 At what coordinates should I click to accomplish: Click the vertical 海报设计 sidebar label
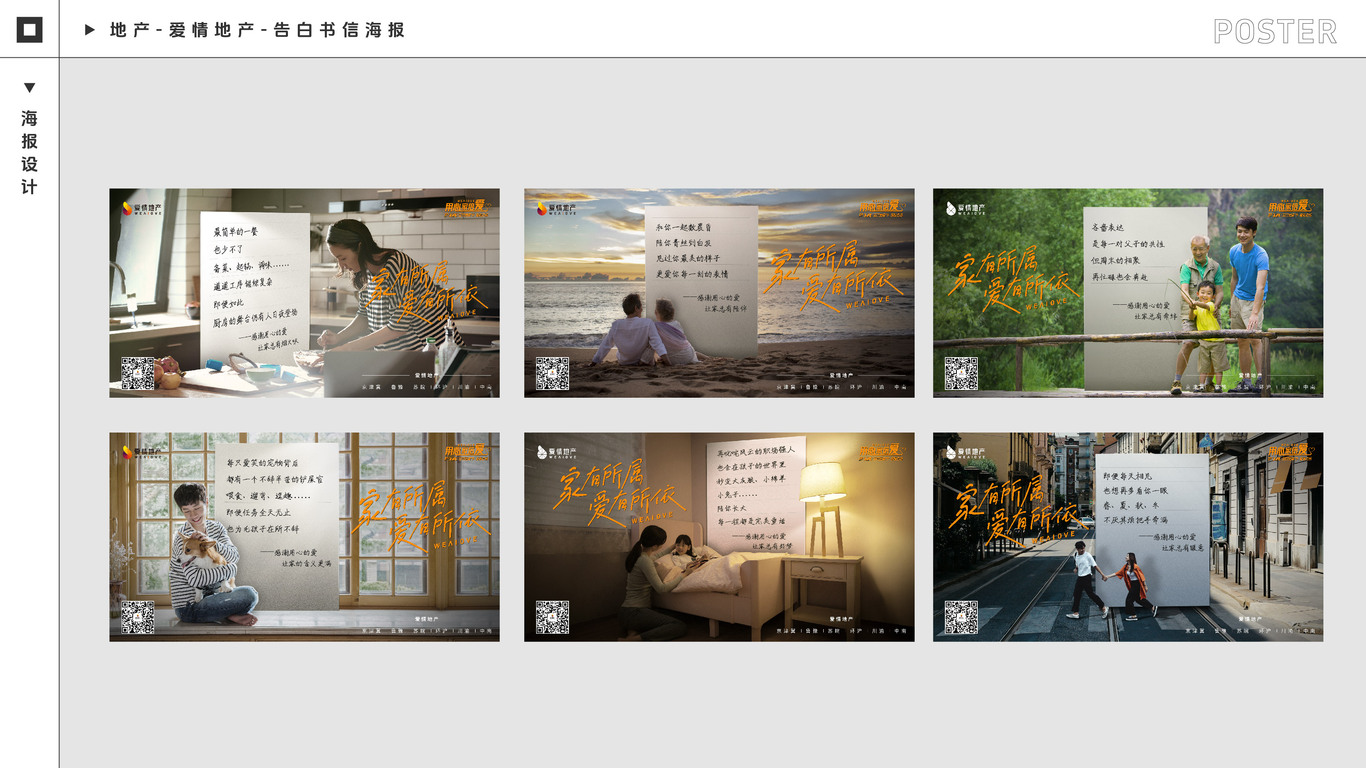pyautogui.click(x=29, y=152)
